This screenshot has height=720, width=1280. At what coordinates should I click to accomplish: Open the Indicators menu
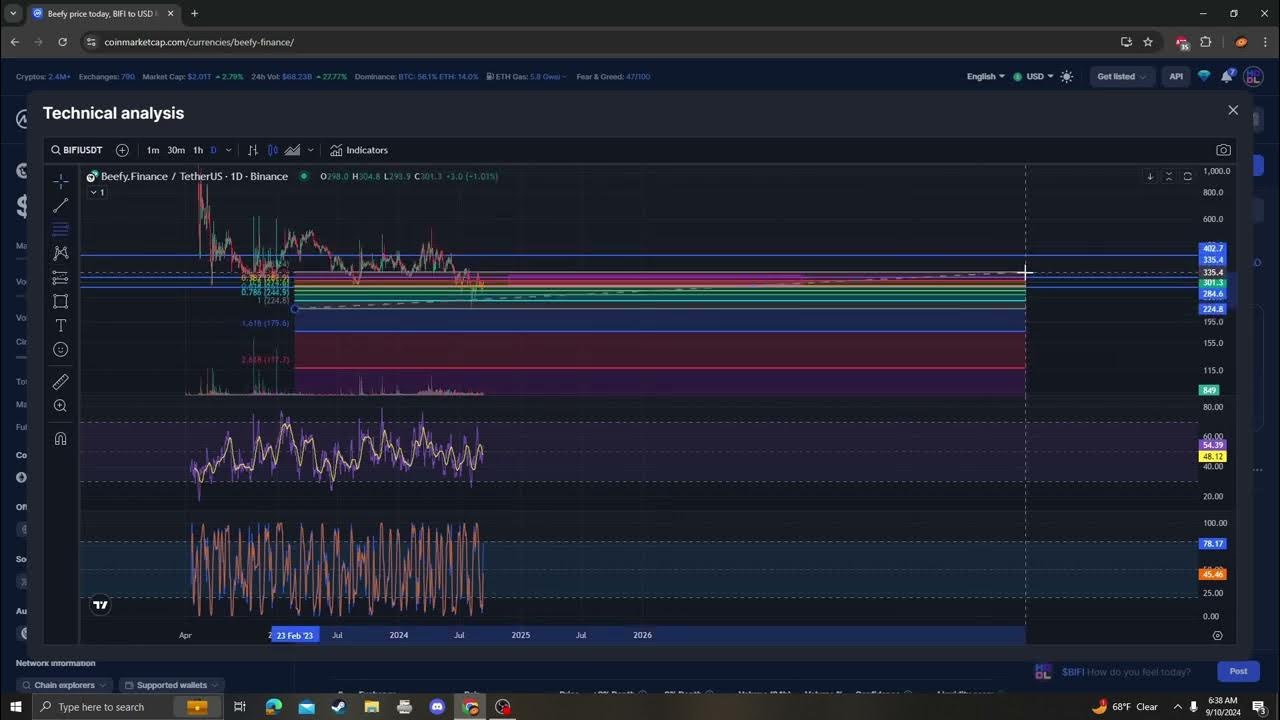point(359,150)
